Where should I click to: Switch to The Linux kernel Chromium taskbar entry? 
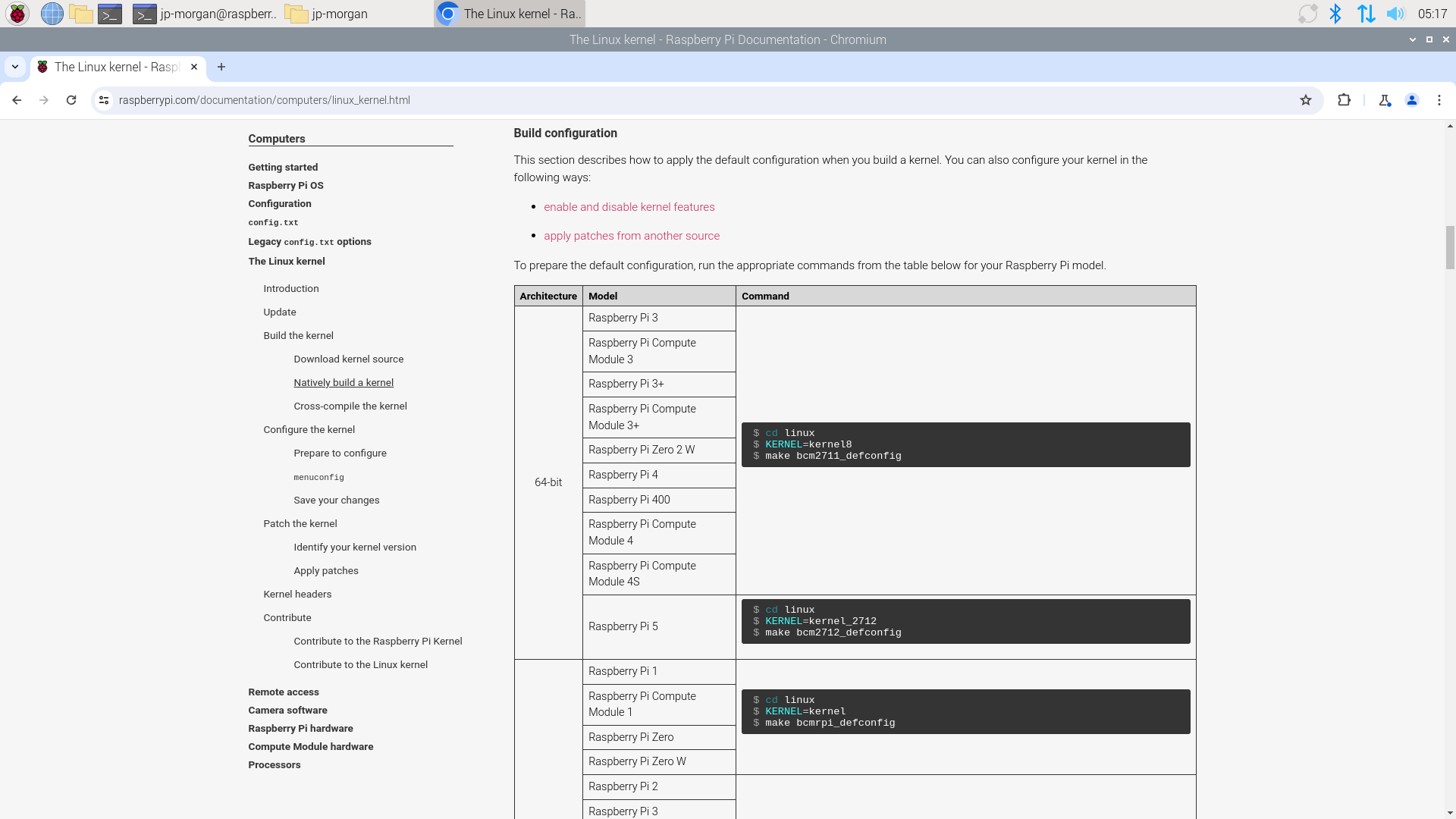point(510,14)
